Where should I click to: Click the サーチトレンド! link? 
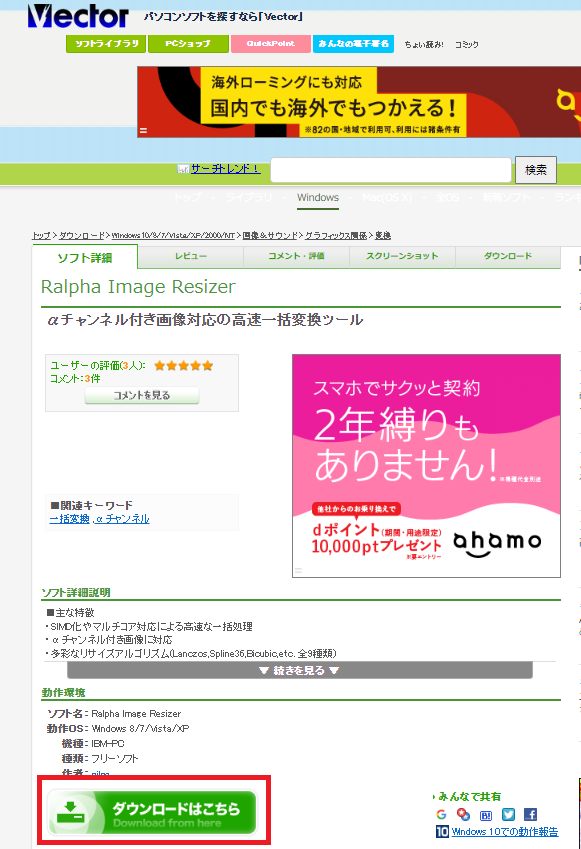click(x=225, y=169)
